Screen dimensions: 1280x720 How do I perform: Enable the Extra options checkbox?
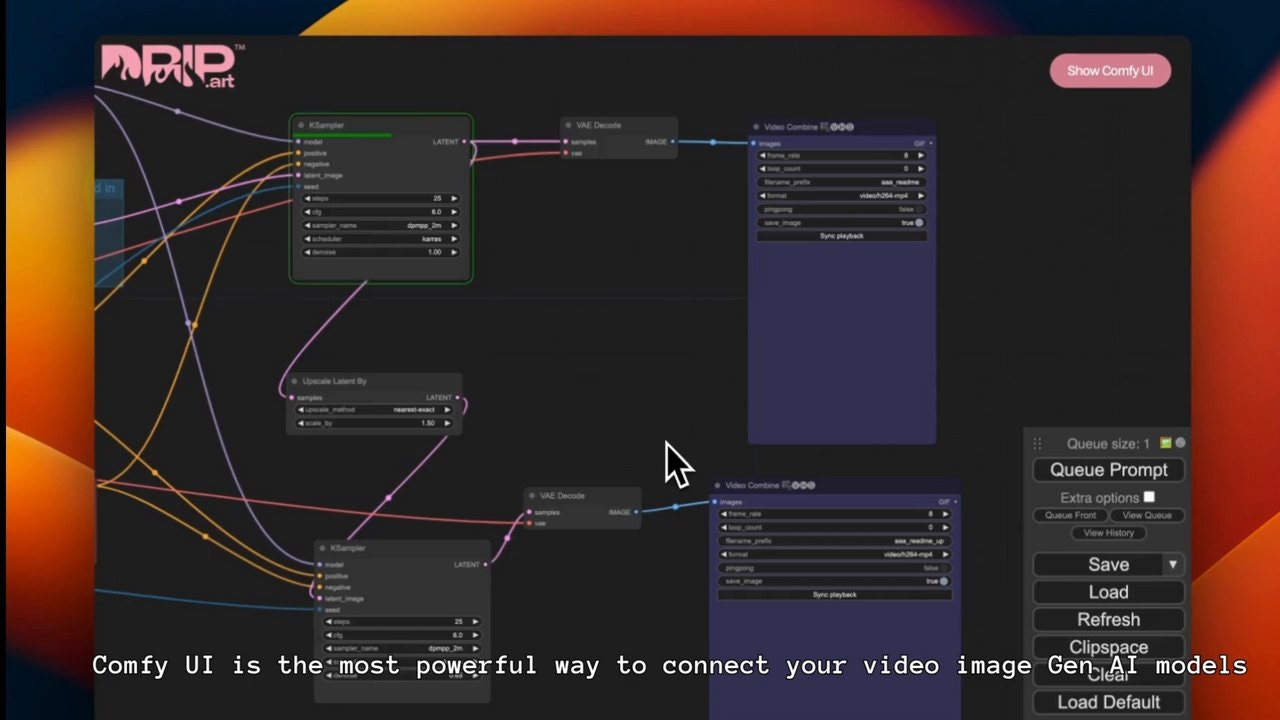click(x=1149, y=497)
